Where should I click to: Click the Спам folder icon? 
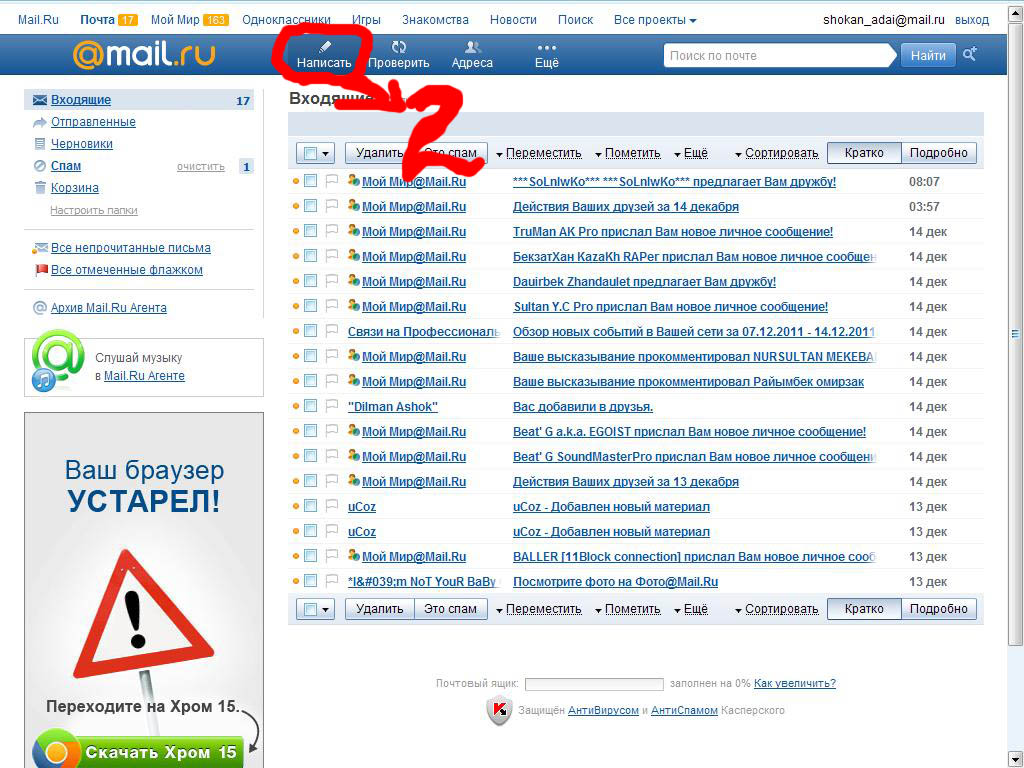click(x=40, y=166)
